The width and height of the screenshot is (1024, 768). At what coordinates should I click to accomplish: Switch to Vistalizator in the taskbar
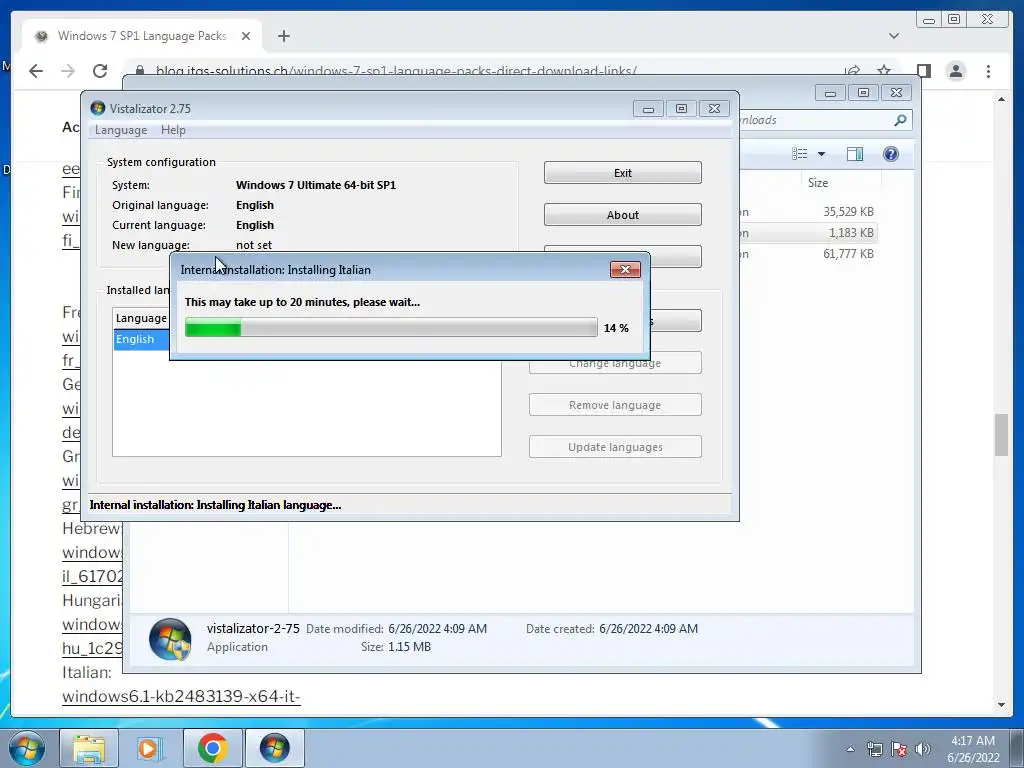point(274,748)
